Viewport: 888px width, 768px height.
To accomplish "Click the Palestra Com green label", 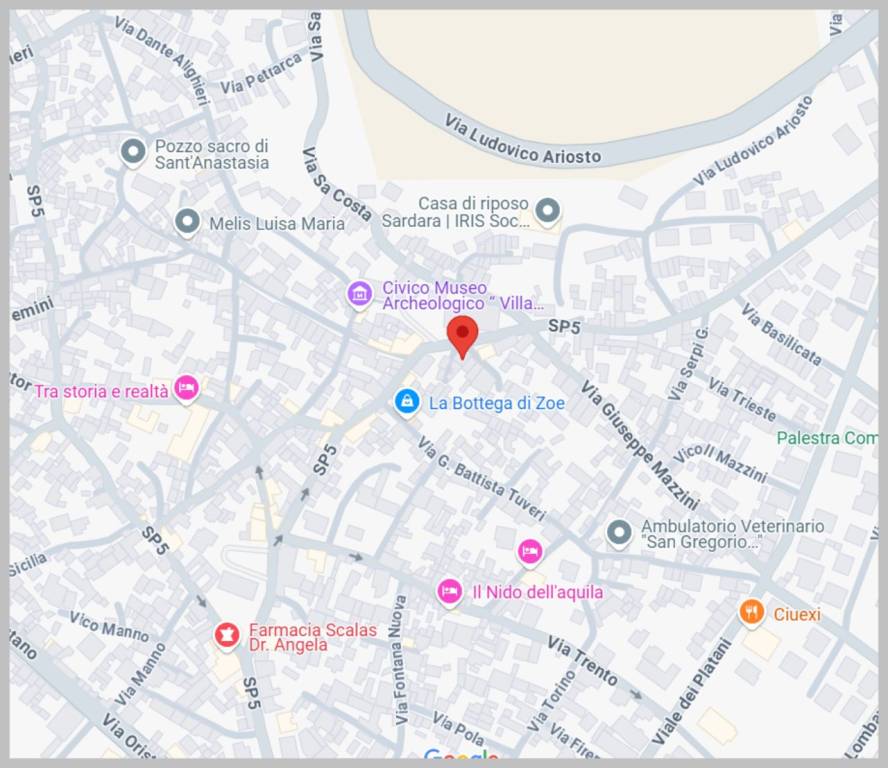I will [827, 438].
